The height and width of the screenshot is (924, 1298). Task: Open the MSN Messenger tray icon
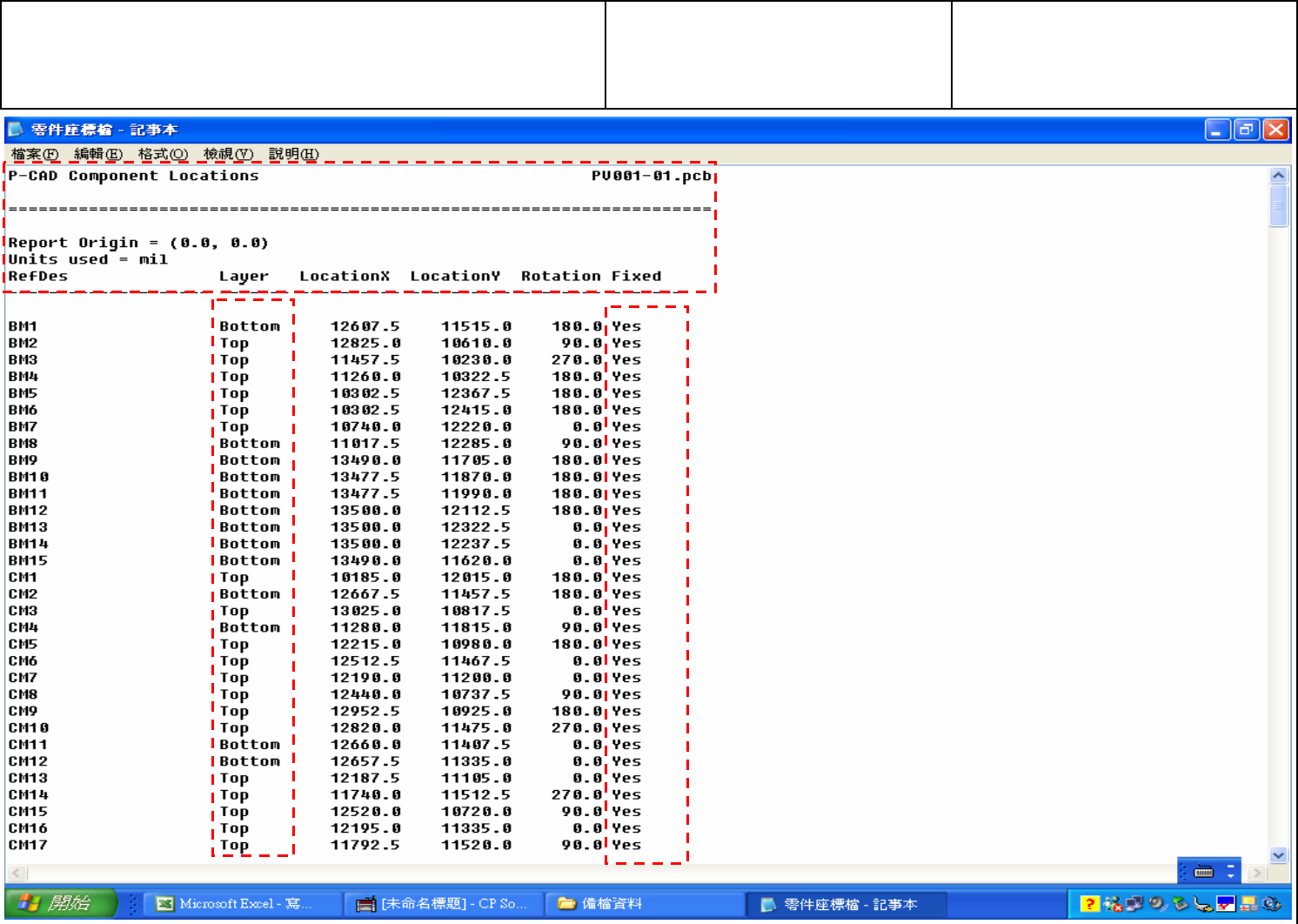[1112, 904]
